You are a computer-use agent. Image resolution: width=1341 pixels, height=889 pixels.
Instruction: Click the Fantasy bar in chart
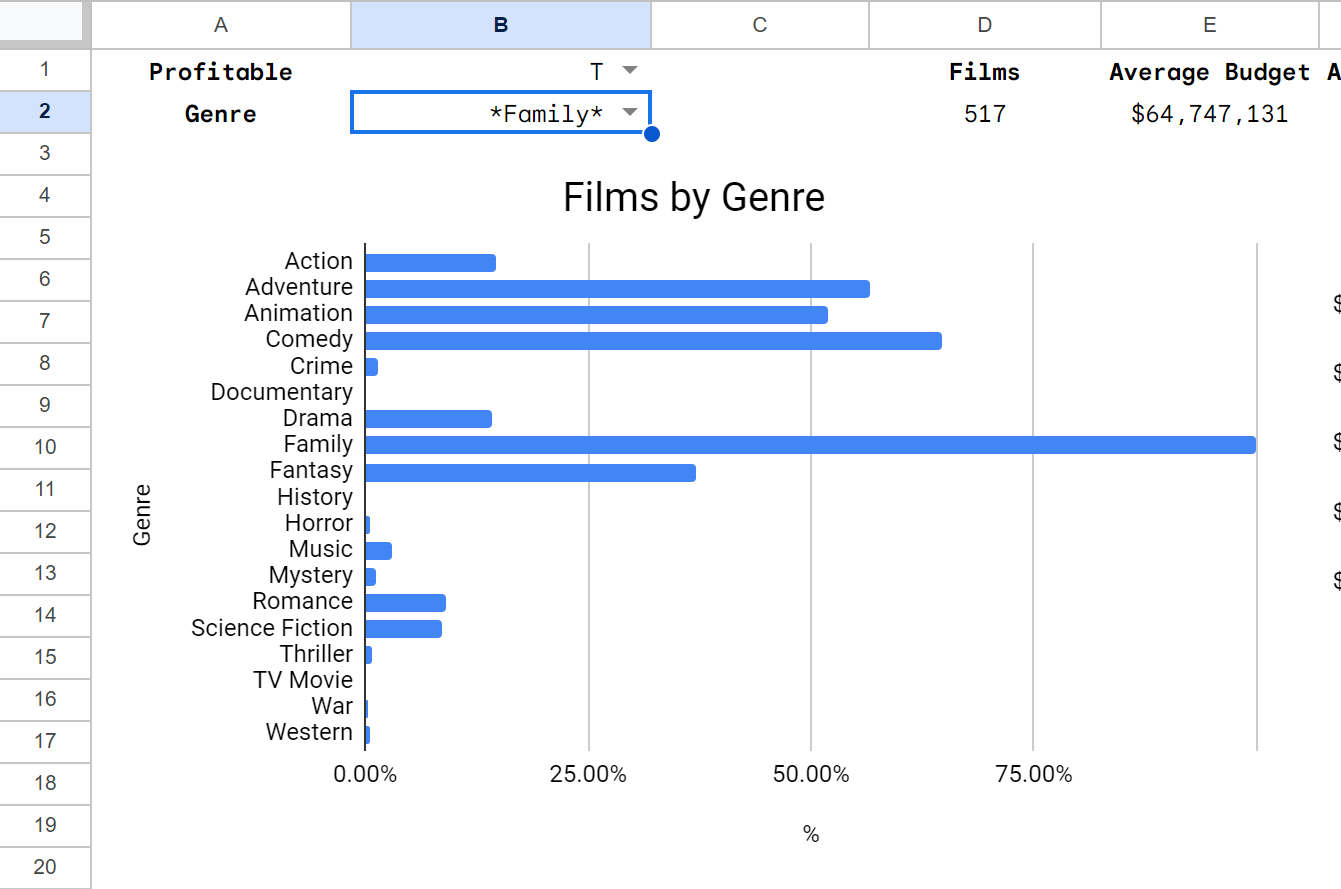(x=530, y=472)
